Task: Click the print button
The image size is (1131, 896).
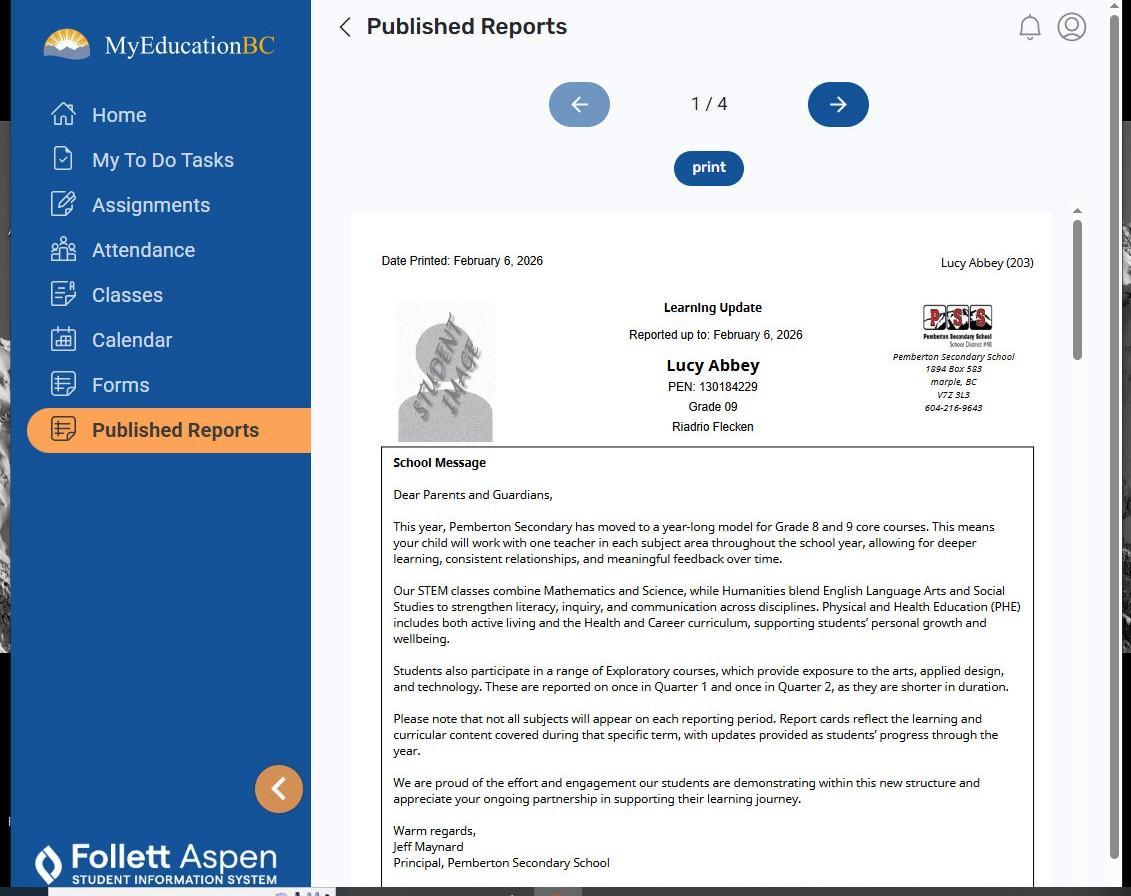Action: 708,168
